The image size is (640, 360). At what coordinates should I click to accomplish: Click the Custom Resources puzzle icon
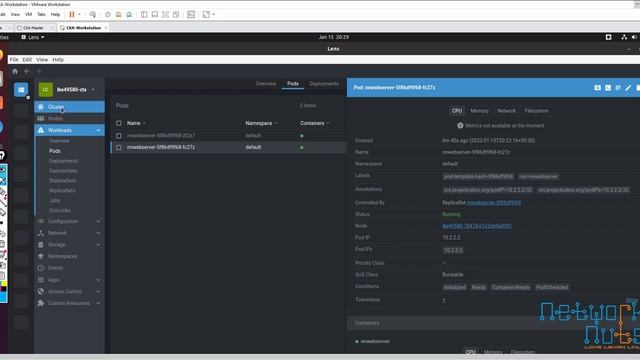41,303
